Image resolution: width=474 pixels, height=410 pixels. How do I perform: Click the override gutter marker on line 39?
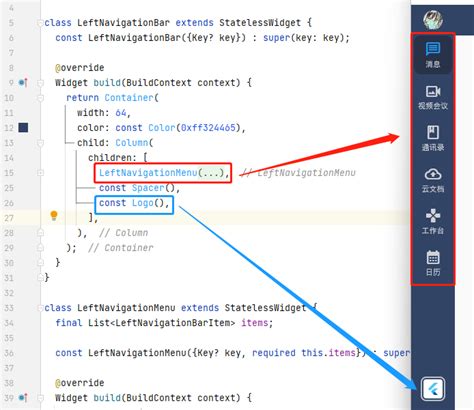click(23, 397)
